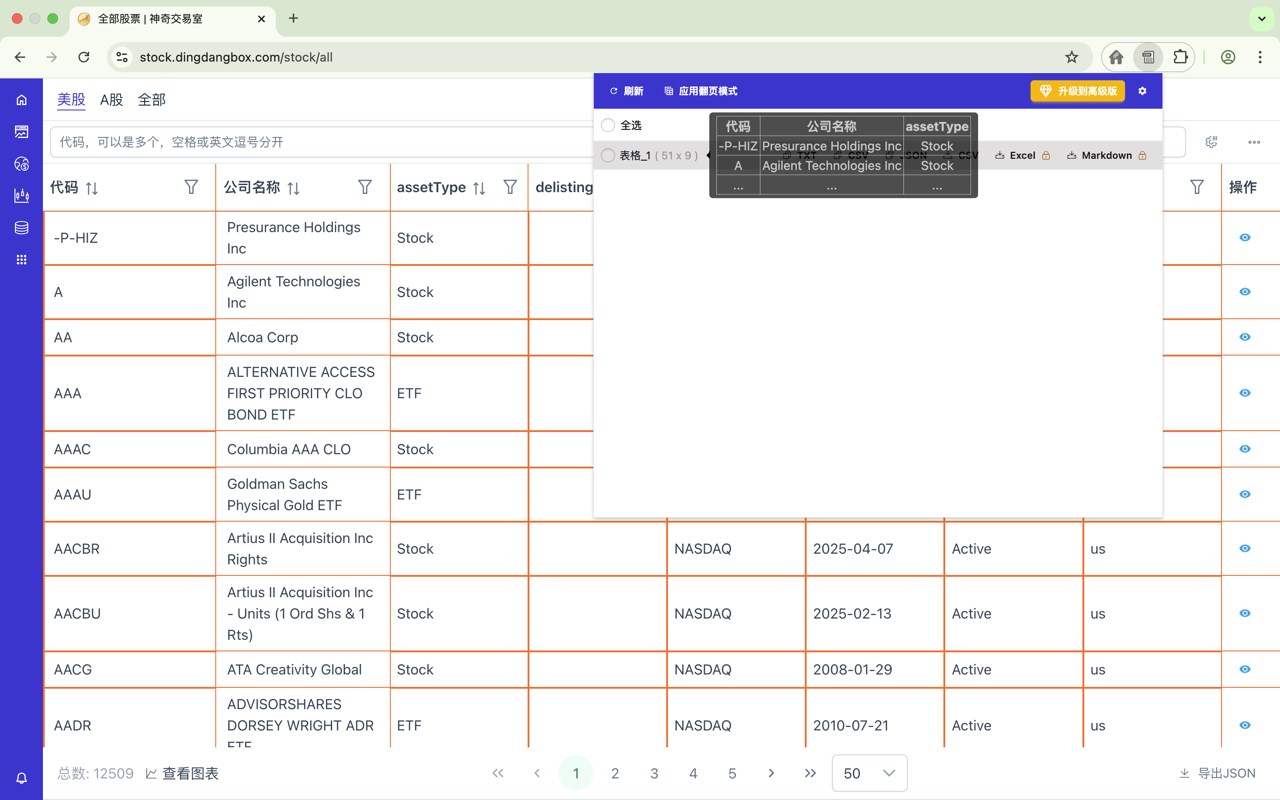The image size is (1280, 800).
Task: Show notifications with the sidebar bell icon
Action: (x=21, y=778)
